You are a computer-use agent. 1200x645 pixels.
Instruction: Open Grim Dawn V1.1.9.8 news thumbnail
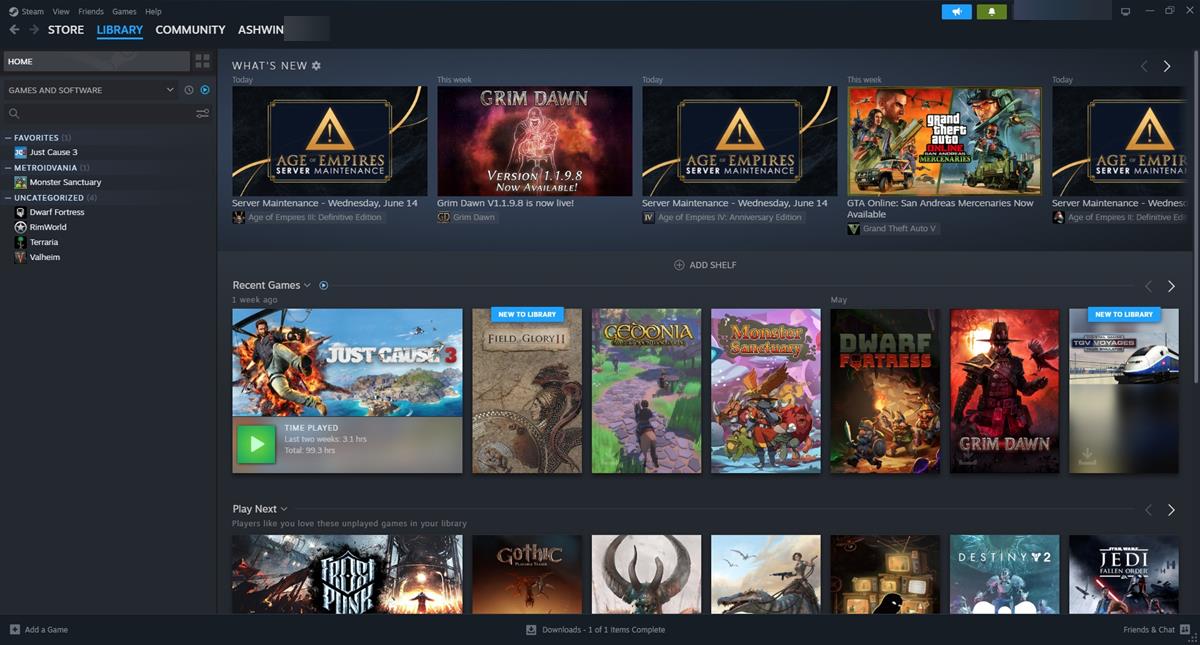(534, 141)
